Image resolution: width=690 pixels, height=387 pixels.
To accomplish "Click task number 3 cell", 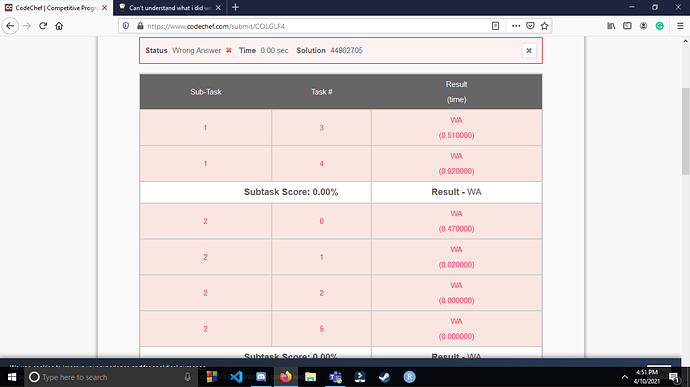I will coord(322,128).
